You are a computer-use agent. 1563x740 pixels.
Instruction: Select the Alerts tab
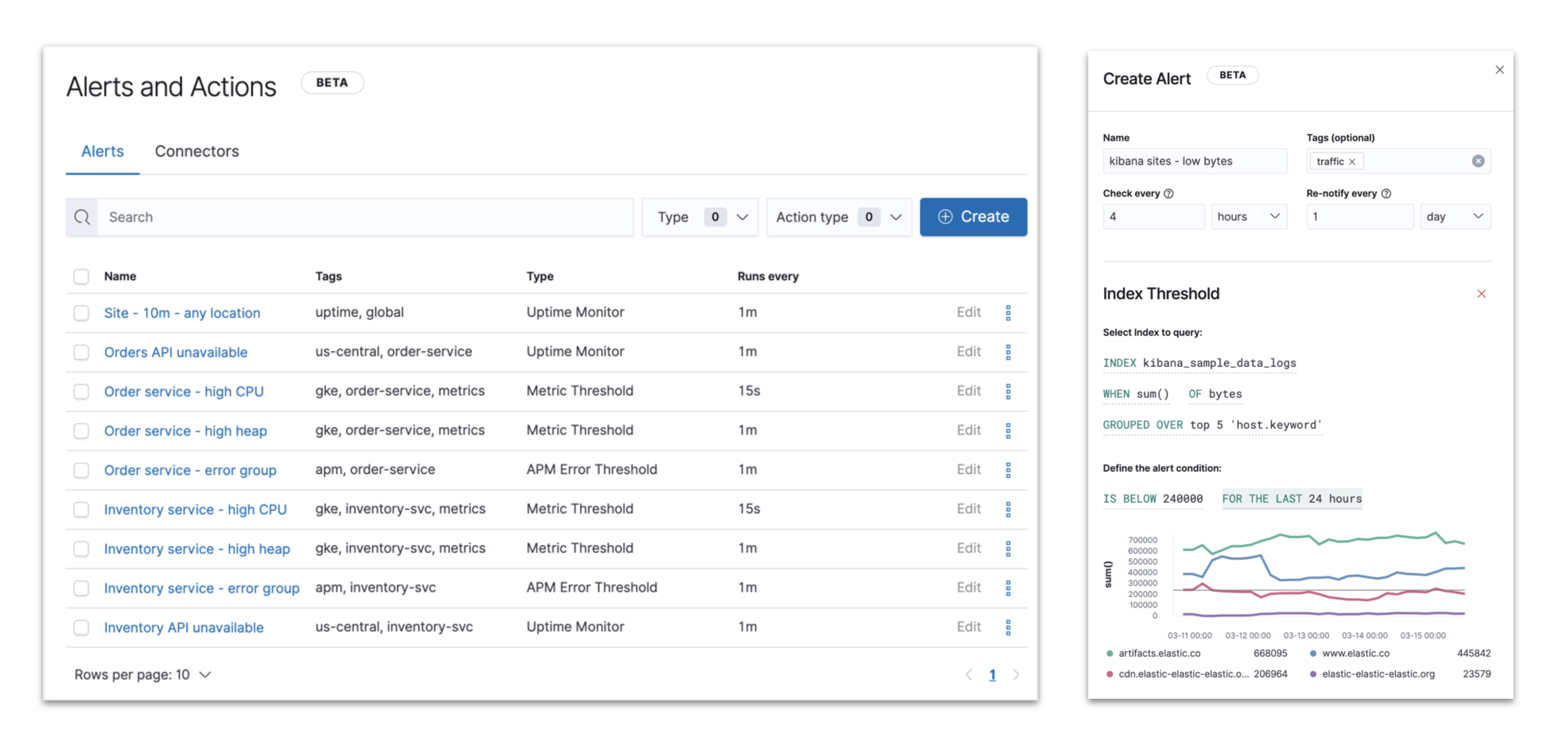(x=102, y=151)
